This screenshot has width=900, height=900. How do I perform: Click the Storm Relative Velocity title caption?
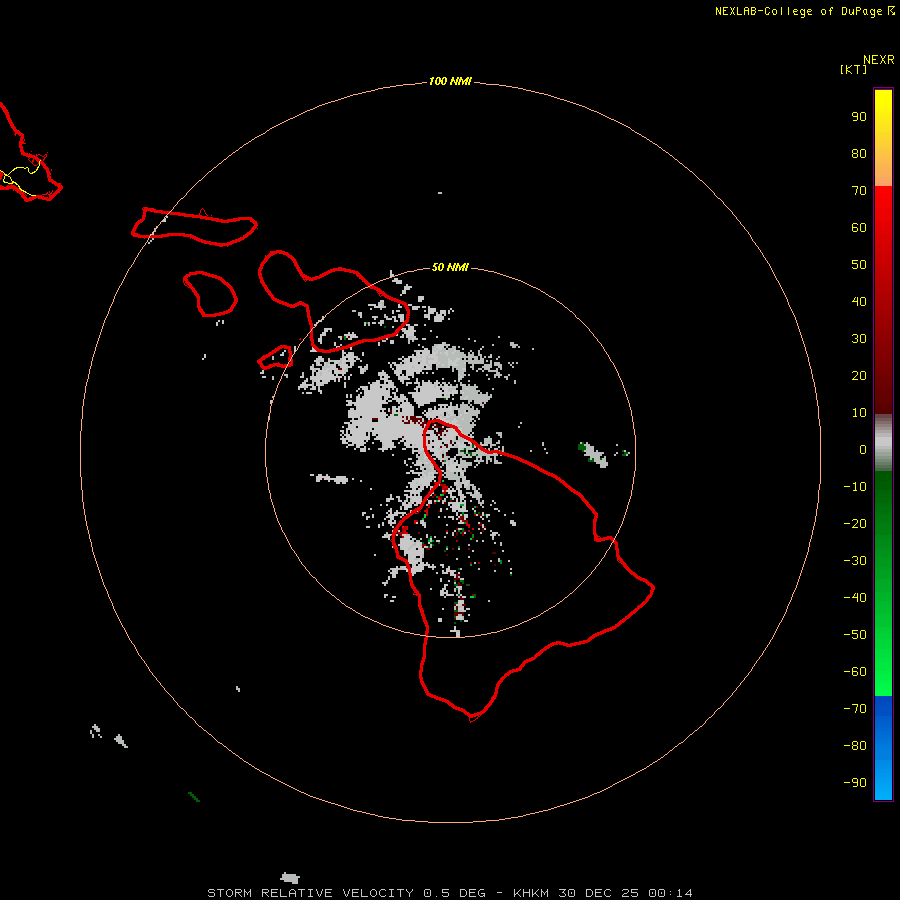[x=450, y=893]
